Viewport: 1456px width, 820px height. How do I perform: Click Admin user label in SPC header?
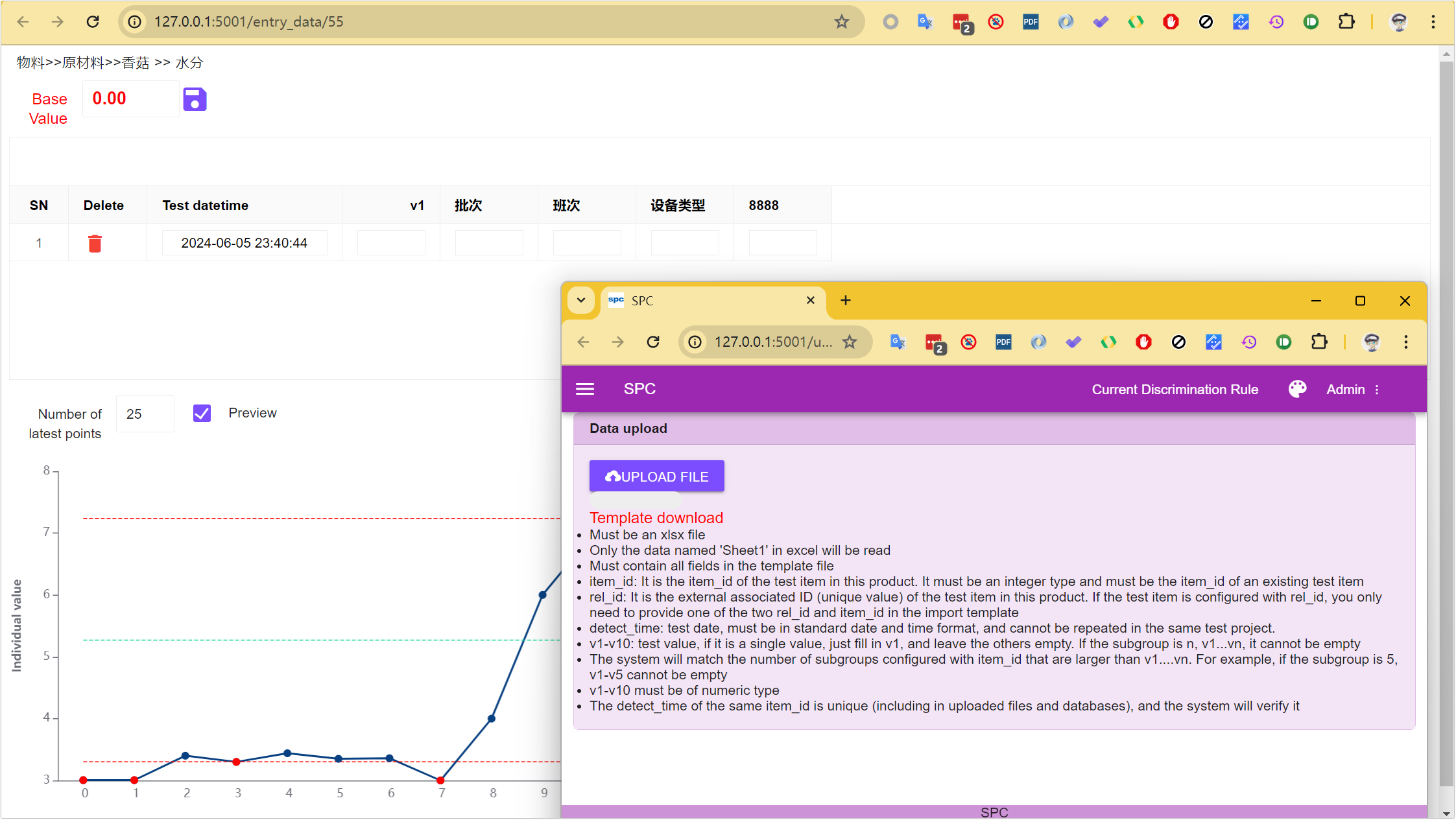[x=1346, y=390]
